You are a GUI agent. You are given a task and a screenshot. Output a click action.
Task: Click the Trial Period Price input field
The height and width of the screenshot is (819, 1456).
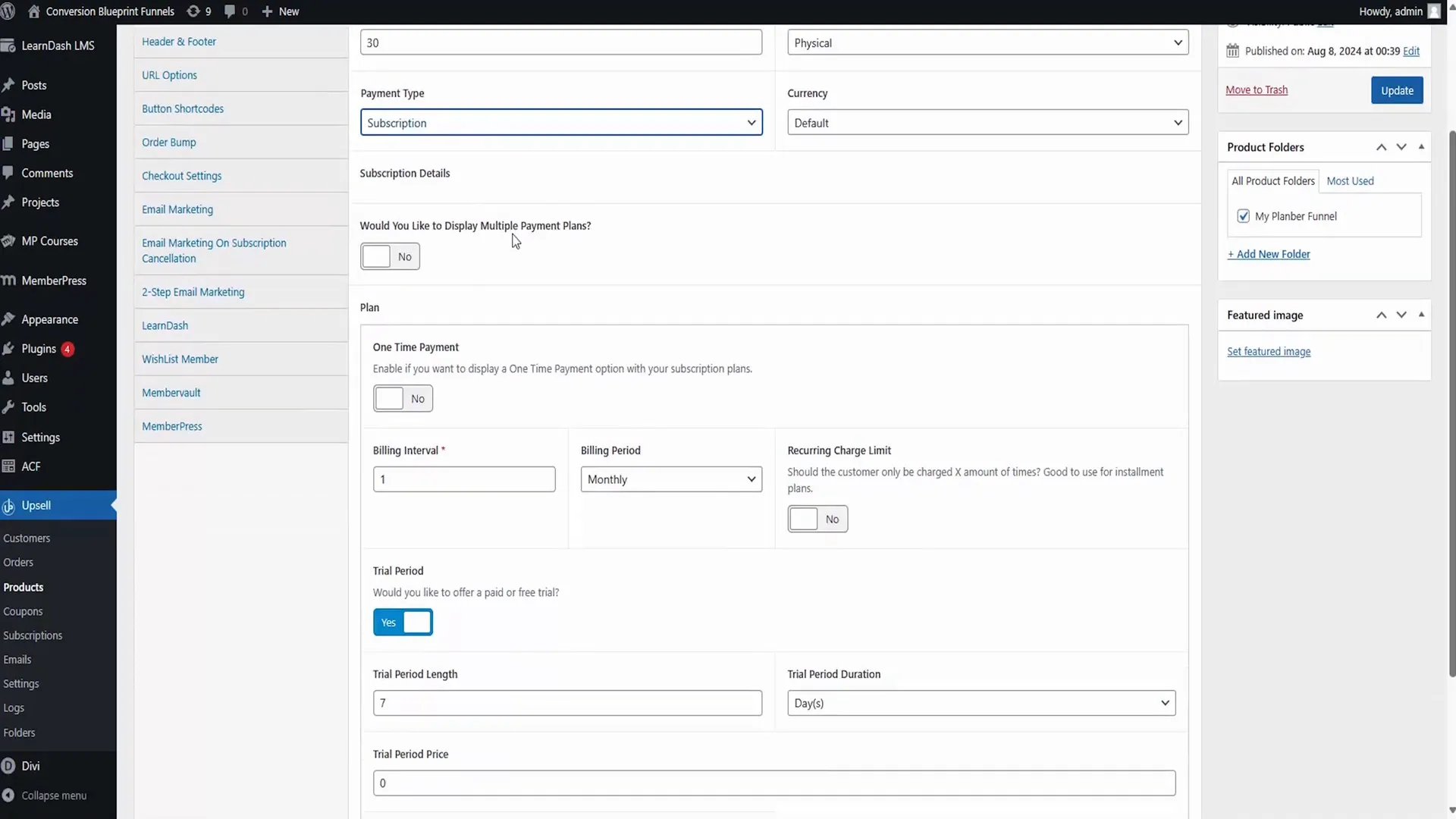(774, 783)
